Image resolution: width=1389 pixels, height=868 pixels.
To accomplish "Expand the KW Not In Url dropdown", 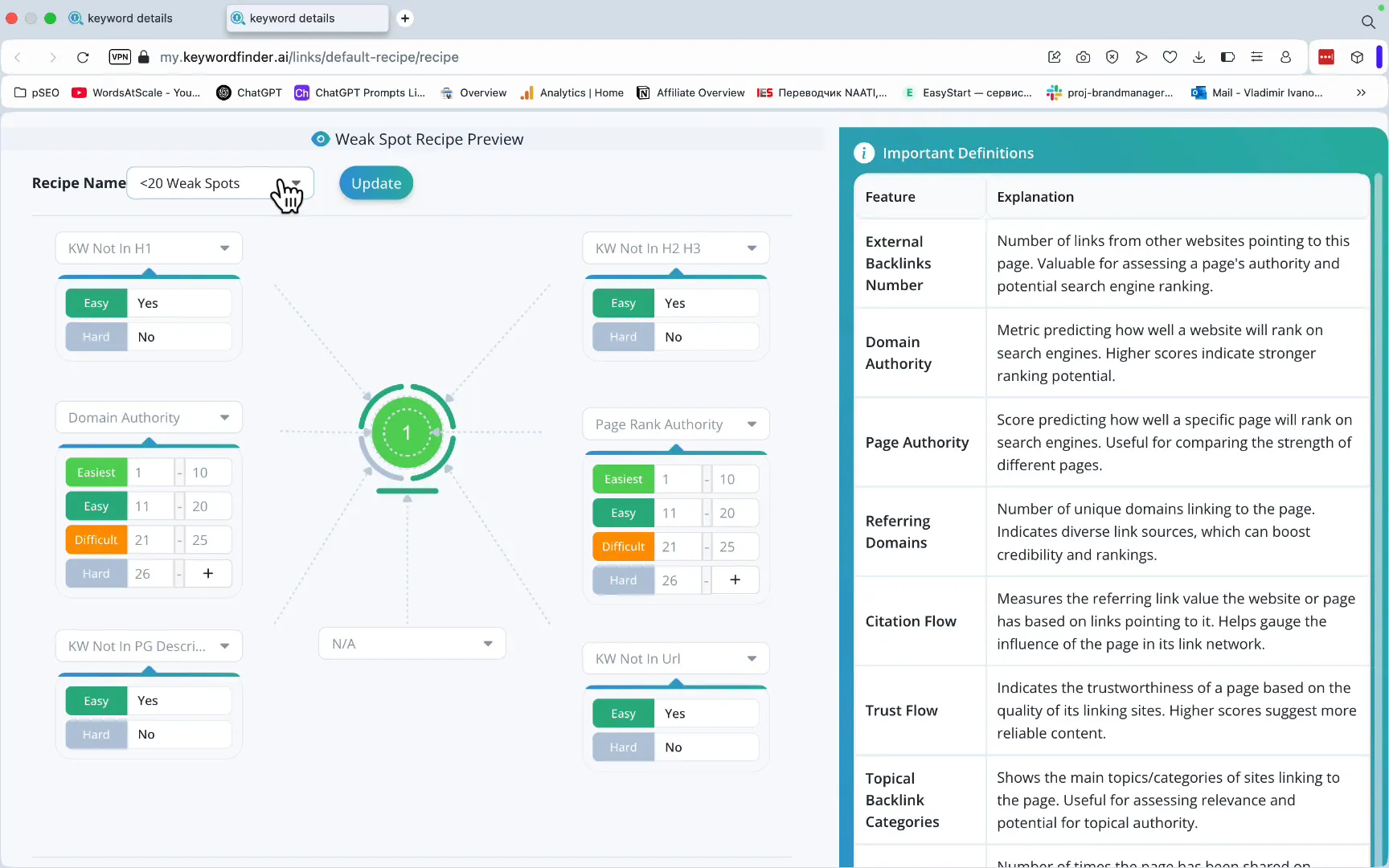I will [x=676, y=659].
